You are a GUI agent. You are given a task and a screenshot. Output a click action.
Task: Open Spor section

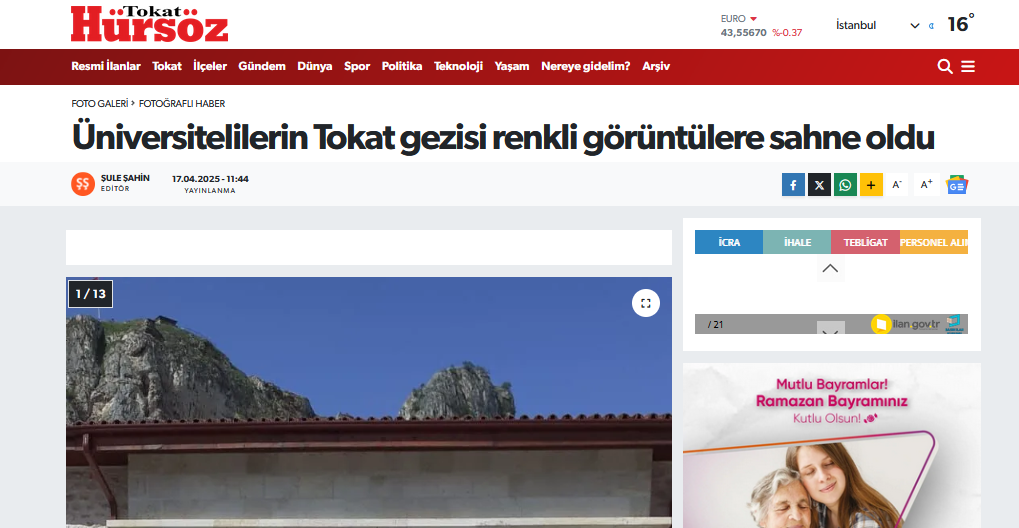point(357,66)
